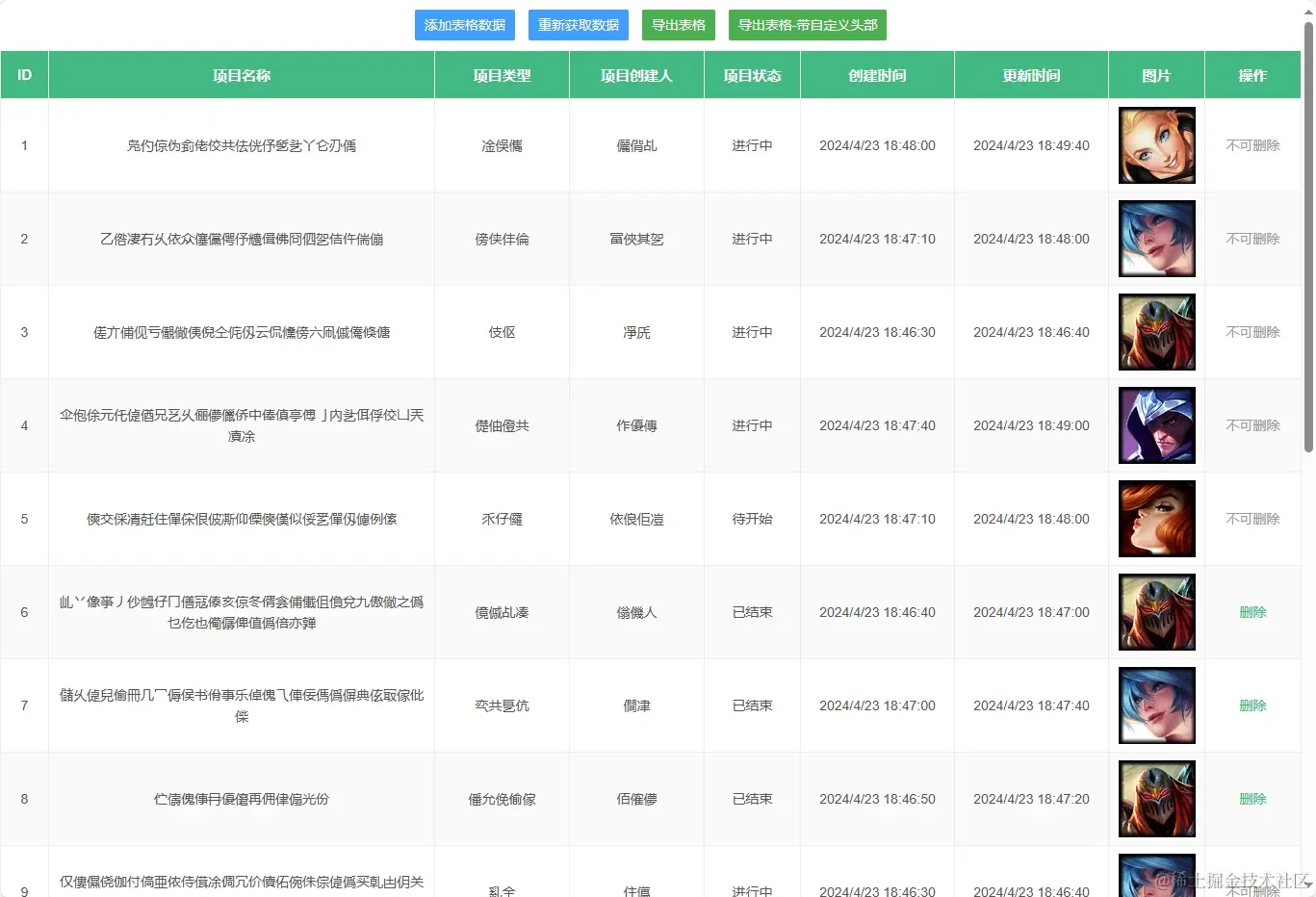This screenshot has width=1316, height=897.
Task: Open the avatar image in row 8
Action: (1157, 799)
